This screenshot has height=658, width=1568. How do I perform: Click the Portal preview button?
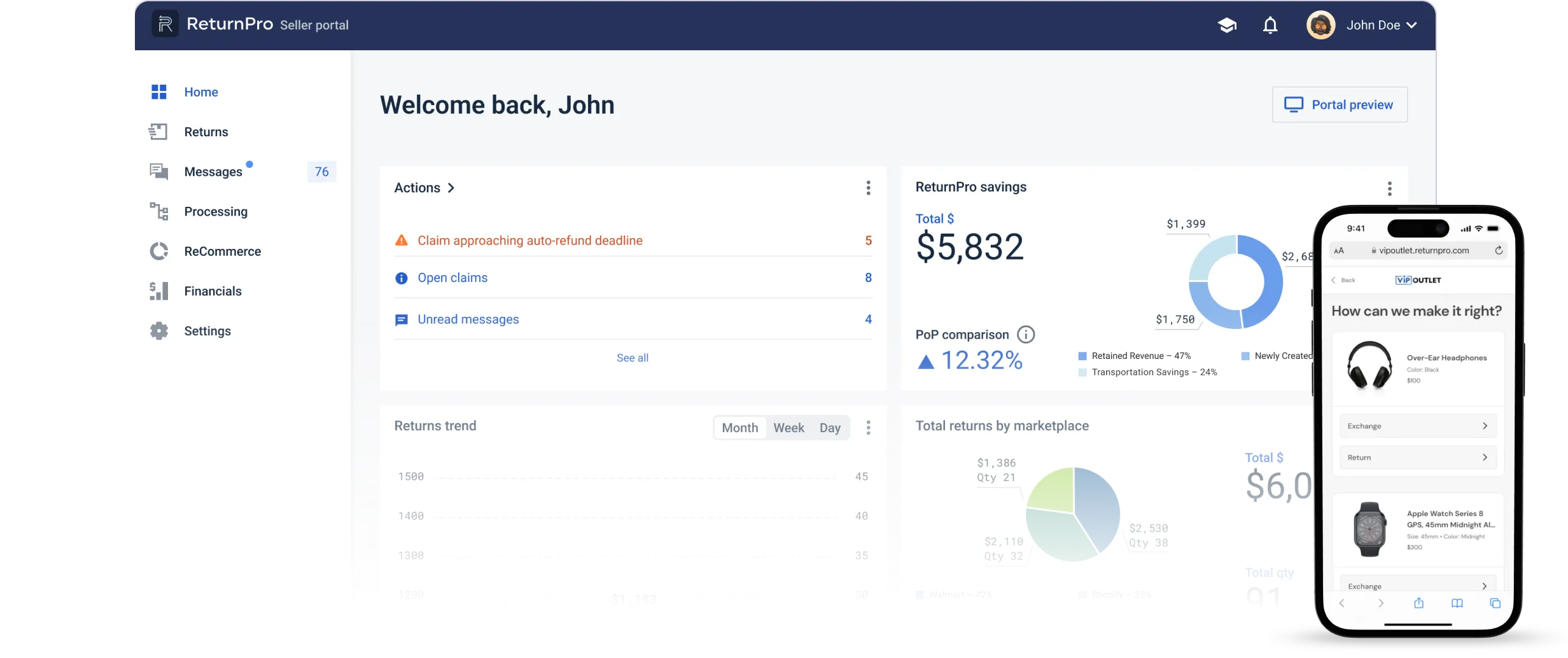(1340, 104)
